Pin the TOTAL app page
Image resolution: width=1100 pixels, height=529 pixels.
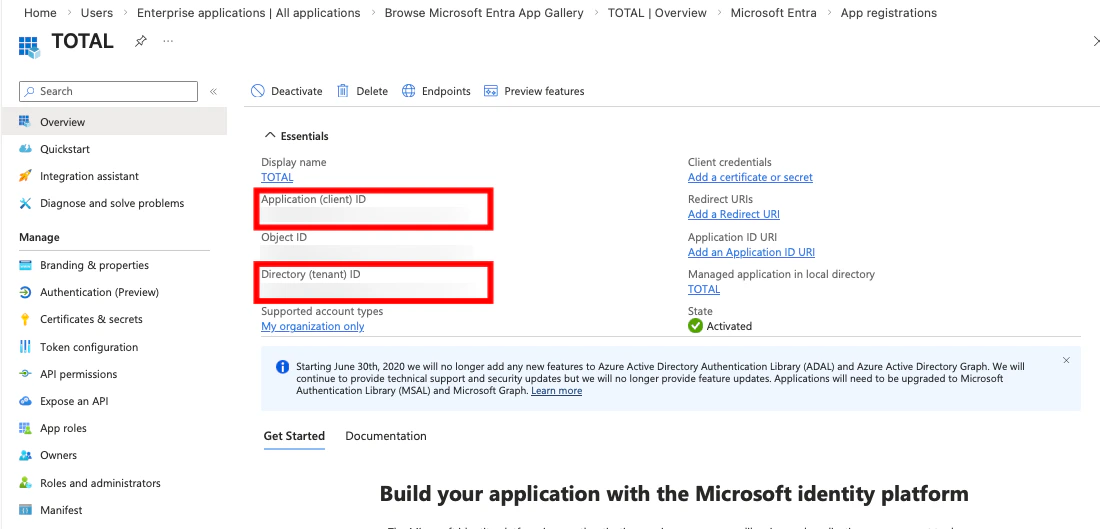tap(141, 41)
